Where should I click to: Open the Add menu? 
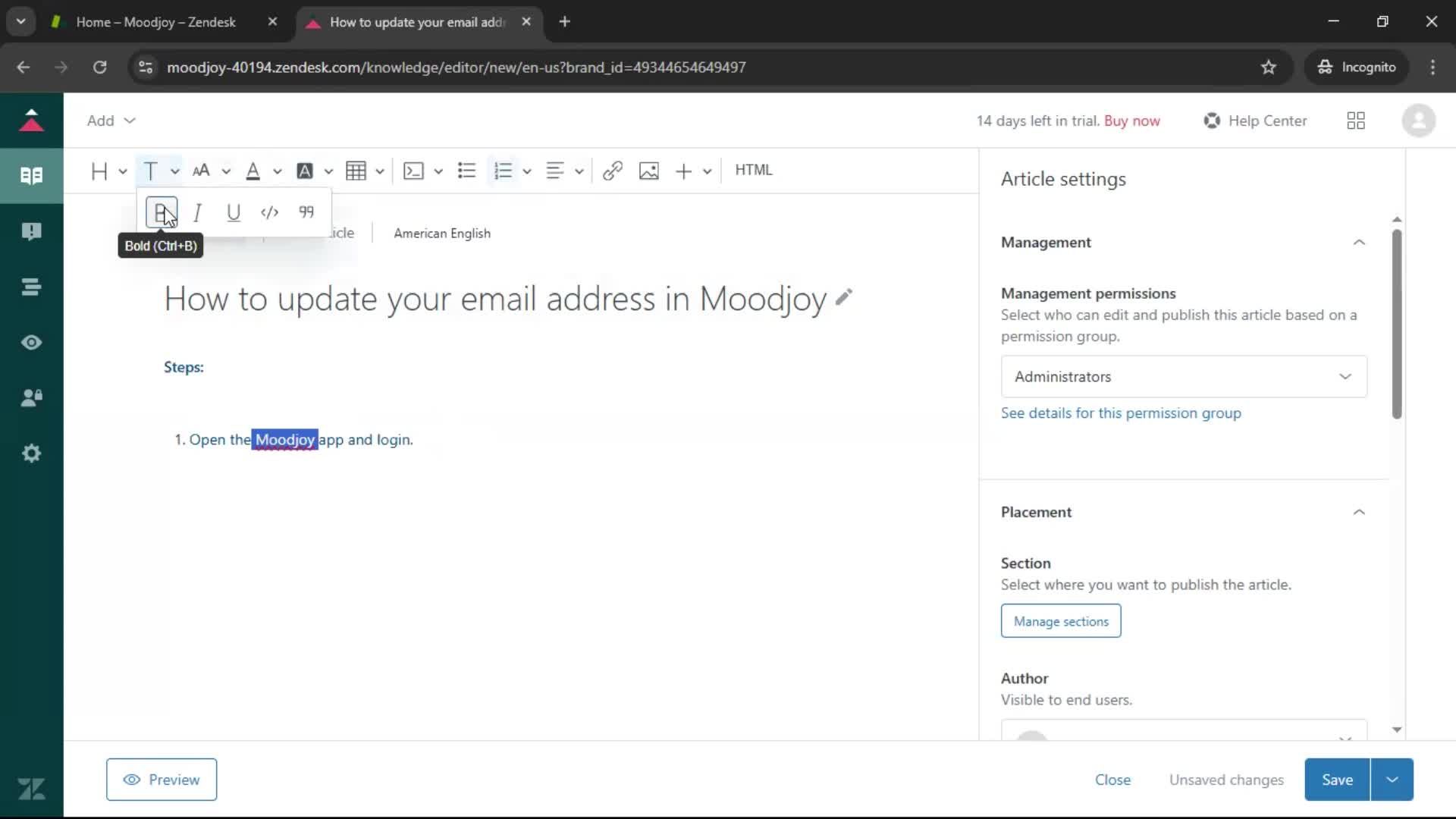pos(111,121)
